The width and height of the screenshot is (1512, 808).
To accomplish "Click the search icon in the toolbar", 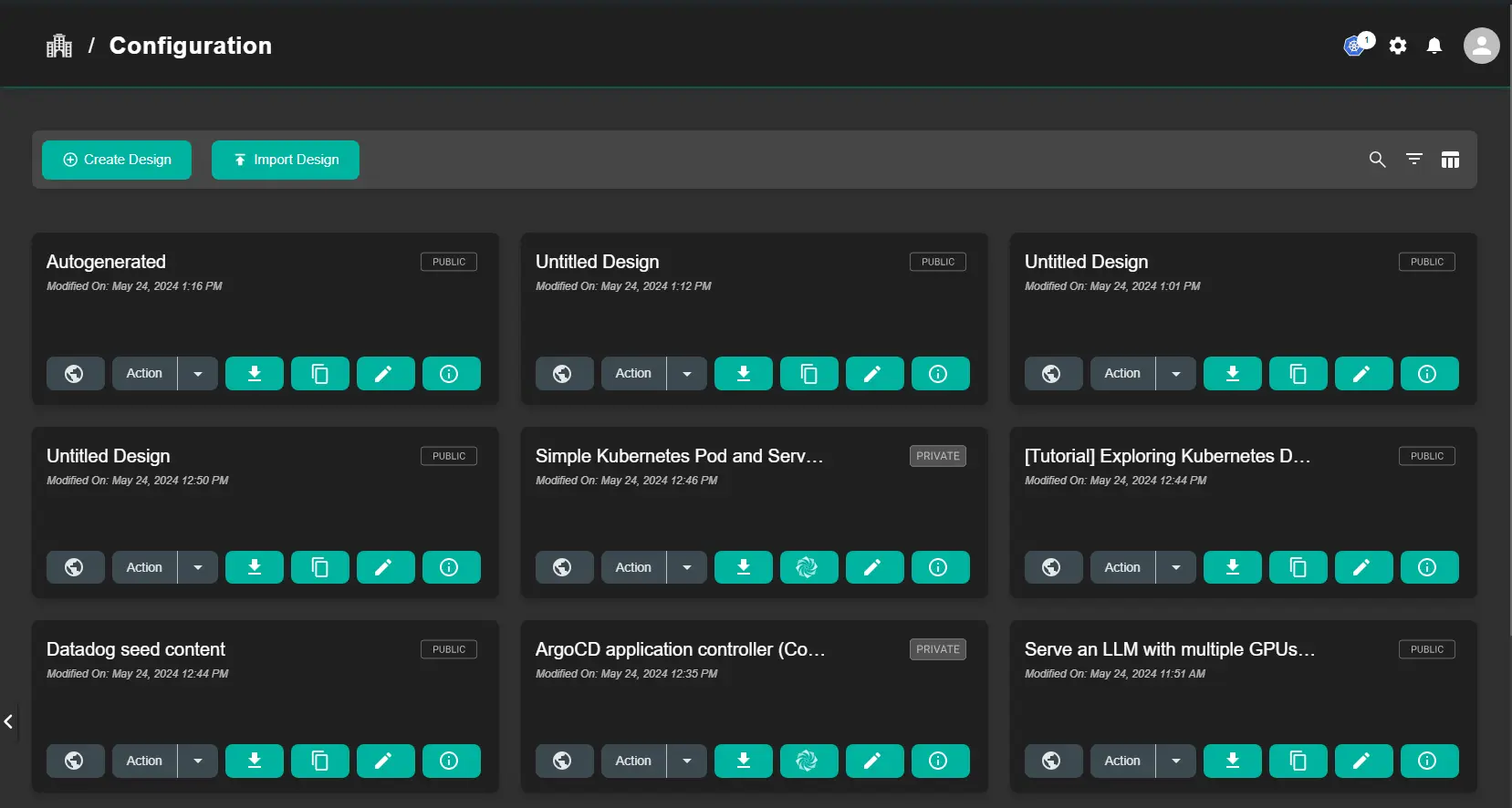I will click(x=1377, y=160).
